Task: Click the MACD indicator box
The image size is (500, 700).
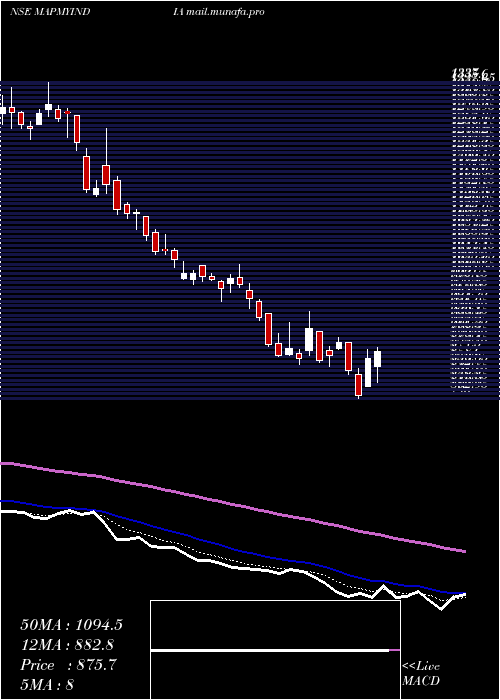Action: (x=275, y=650)
